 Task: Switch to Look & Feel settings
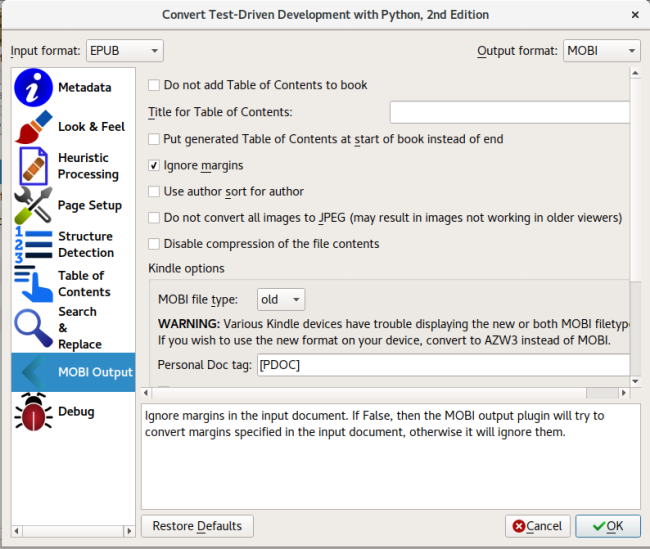tap(73, 127)
